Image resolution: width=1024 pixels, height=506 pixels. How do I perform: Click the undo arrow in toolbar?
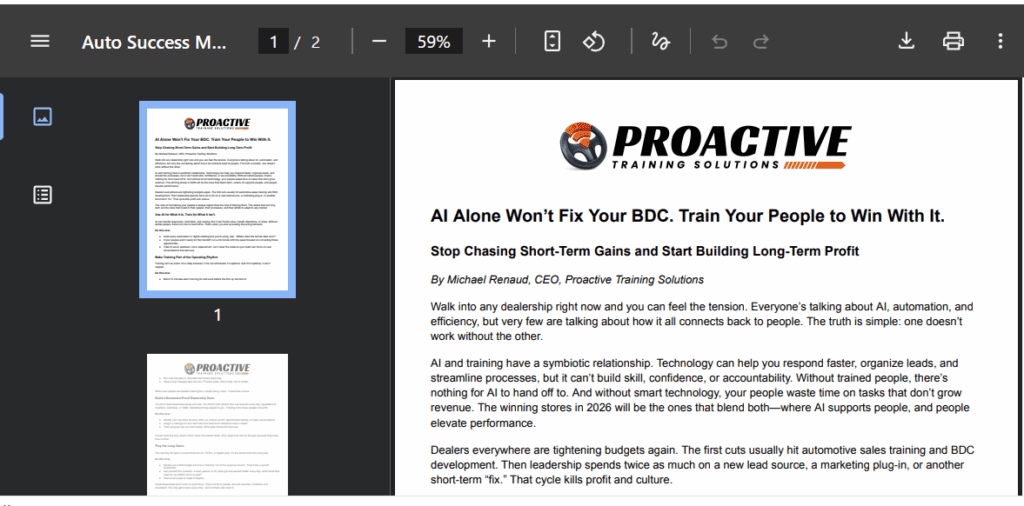click(x=718, y=41)
